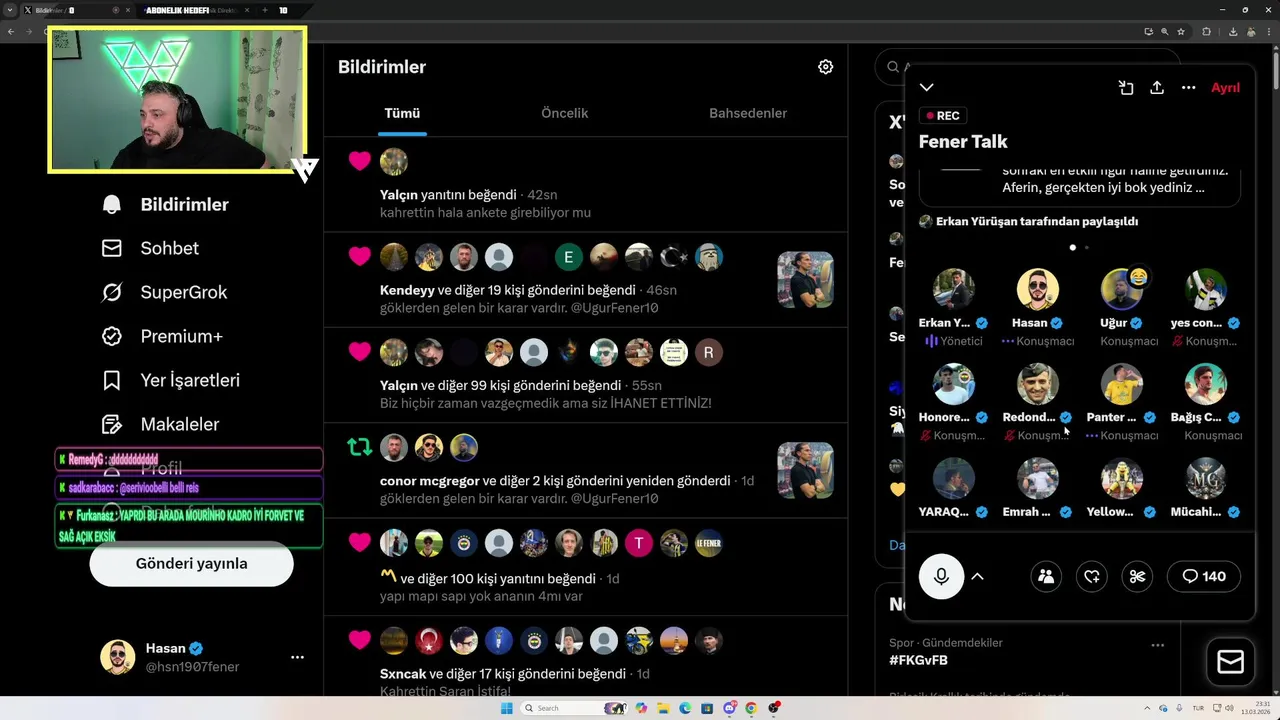
Task: Open post thumbnail in conor mcgregor notification
Action: point(805,470)
